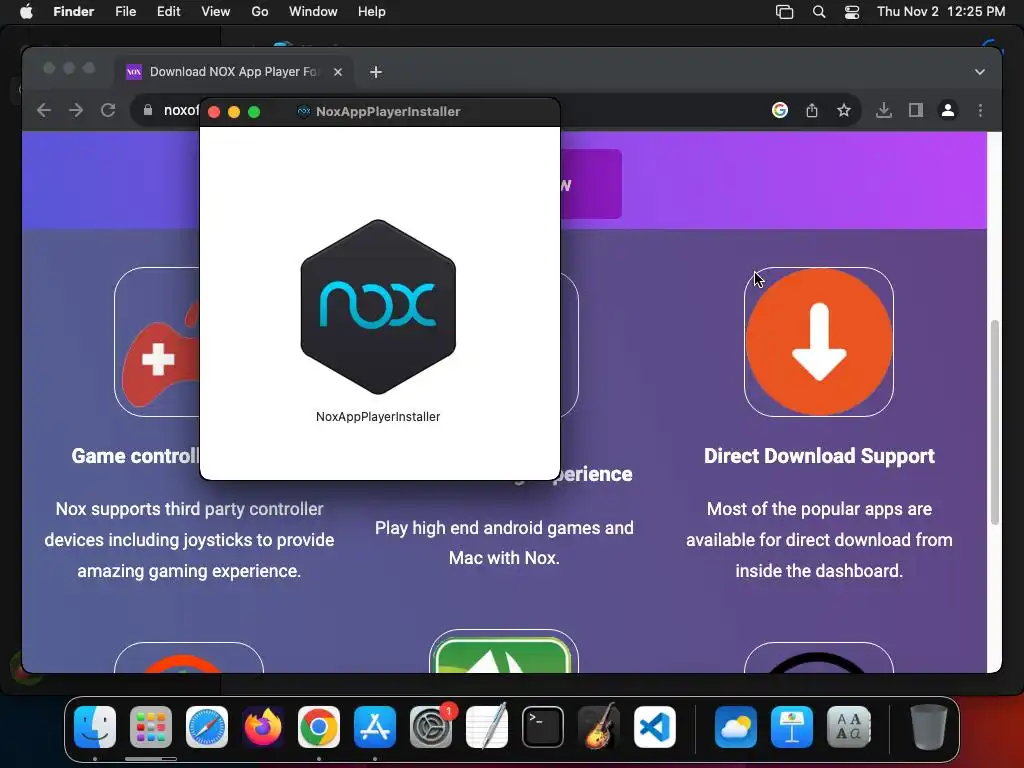Click the Game controller heading text

pyautogui.click(x=135, y=456)
